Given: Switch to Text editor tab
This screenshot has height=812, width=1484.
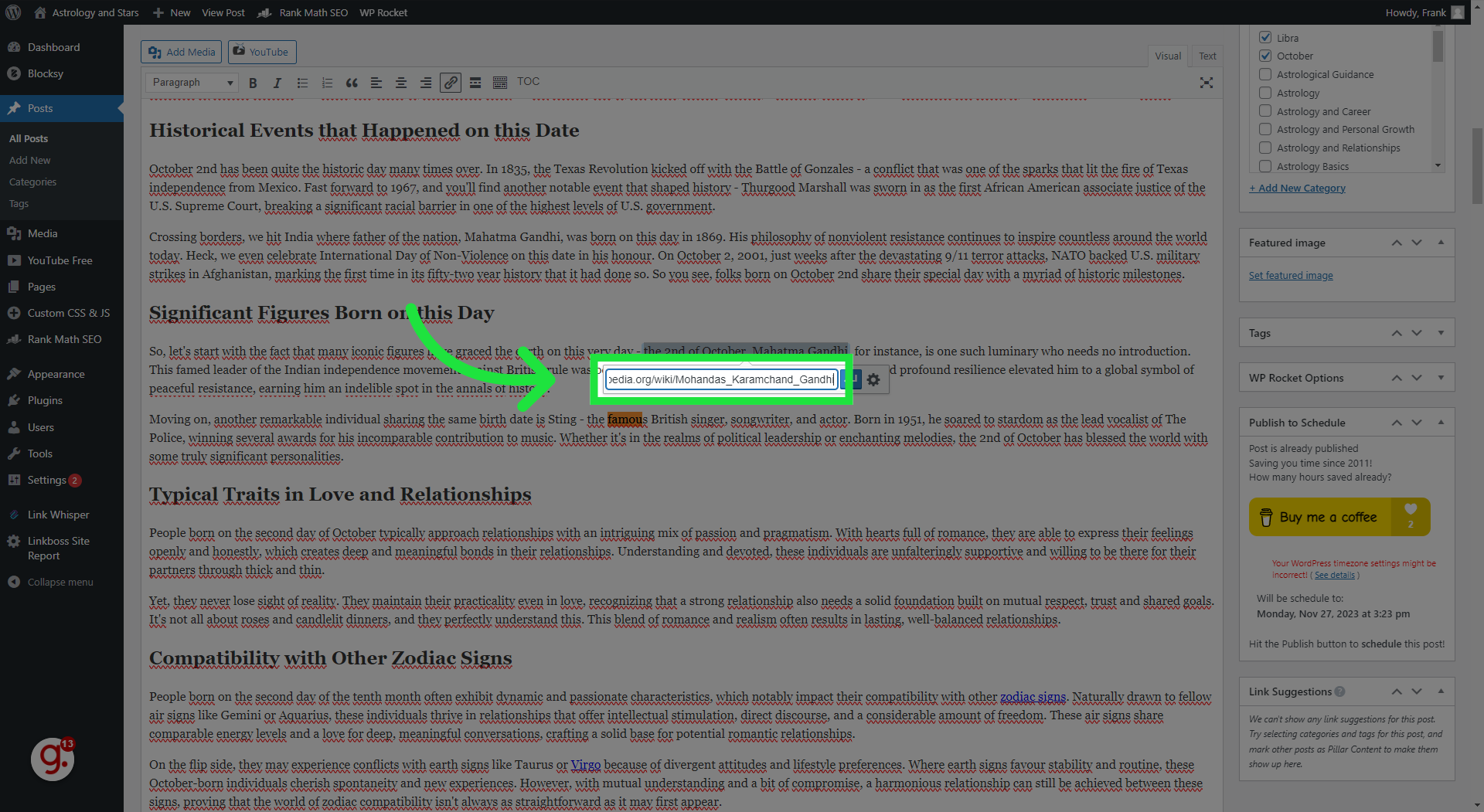Looking at the screenshot, I should click(1207, 56).
